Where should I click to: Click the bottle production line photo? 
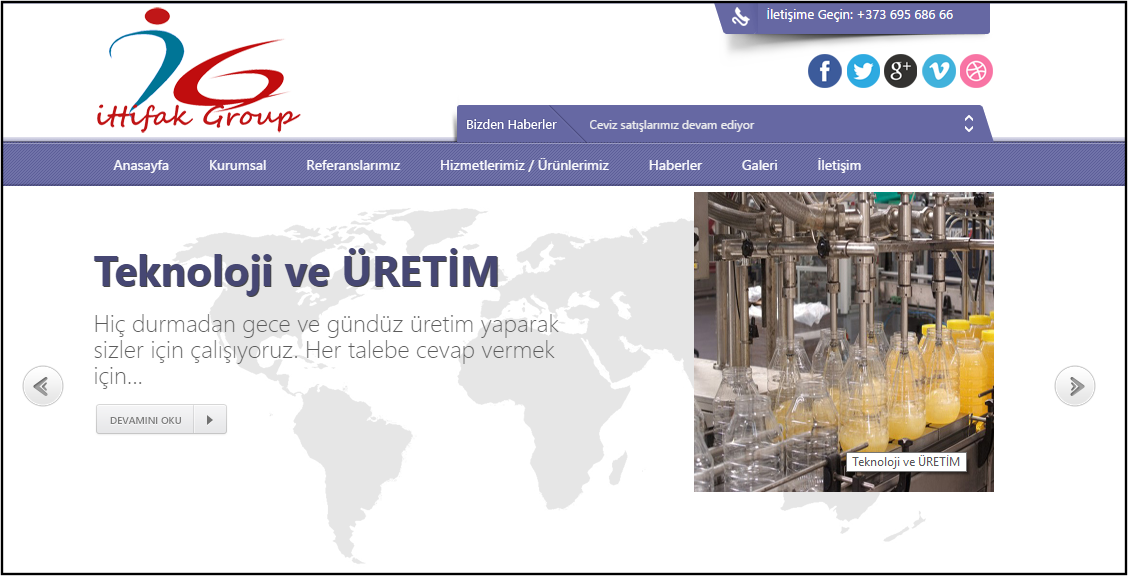click(844, 342)
